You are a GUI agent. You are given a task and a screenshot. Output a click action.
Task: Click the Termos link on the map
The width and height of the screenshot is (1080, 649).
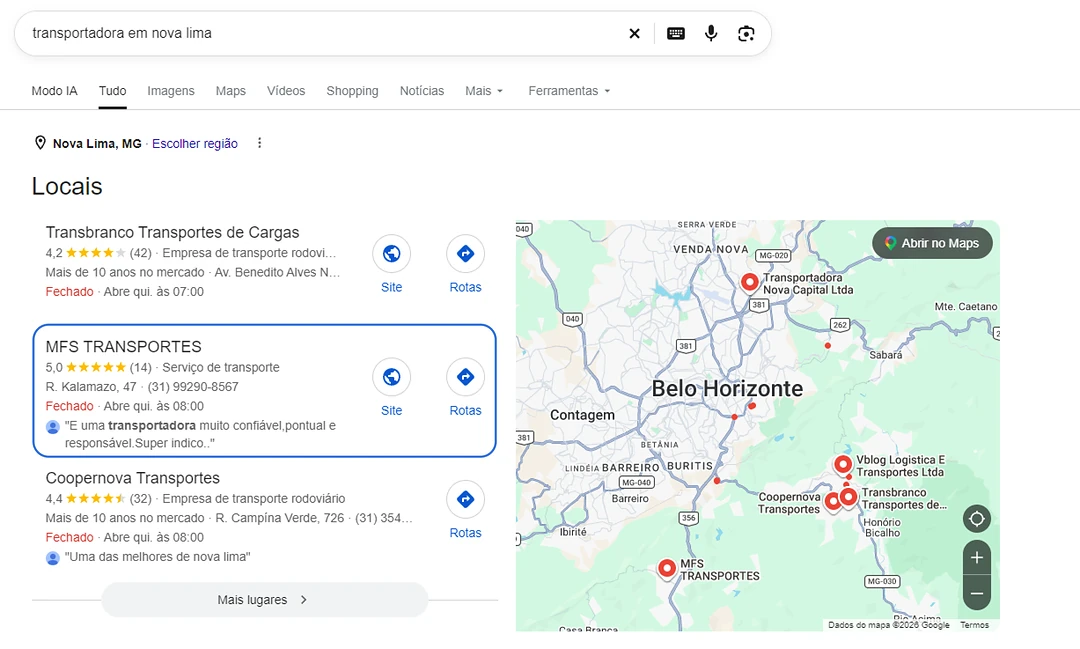(974, 625)
